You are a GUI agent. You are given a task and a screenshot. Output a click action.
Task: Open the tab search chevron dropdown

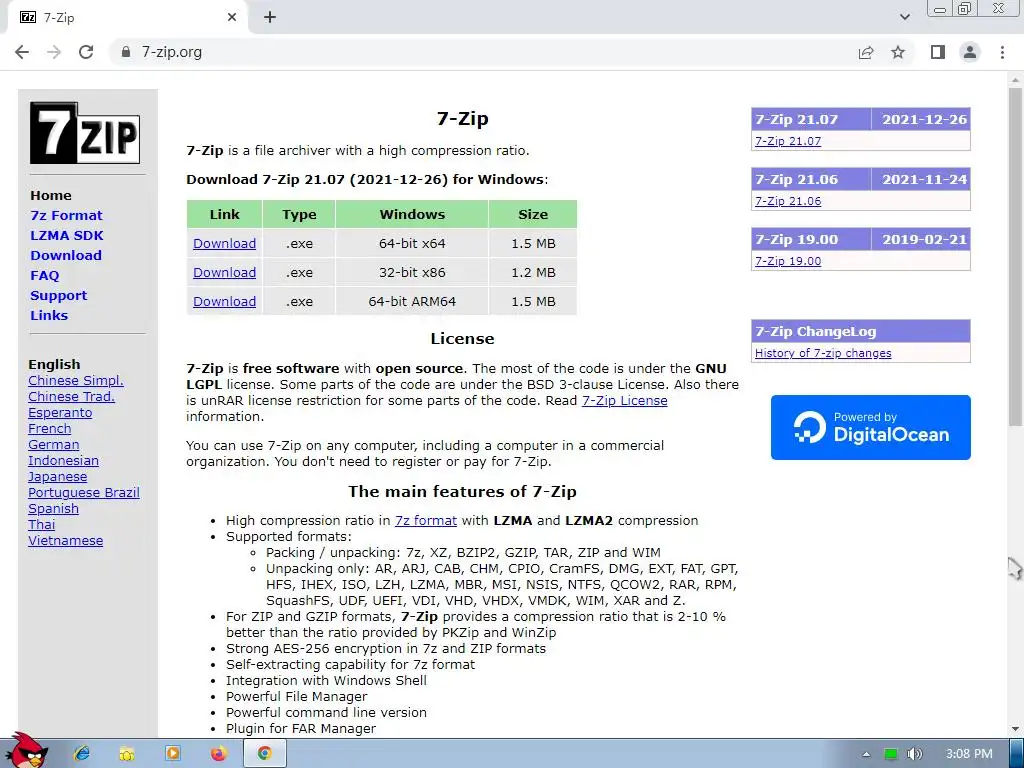pyautogui.click(x=904, y=17)
